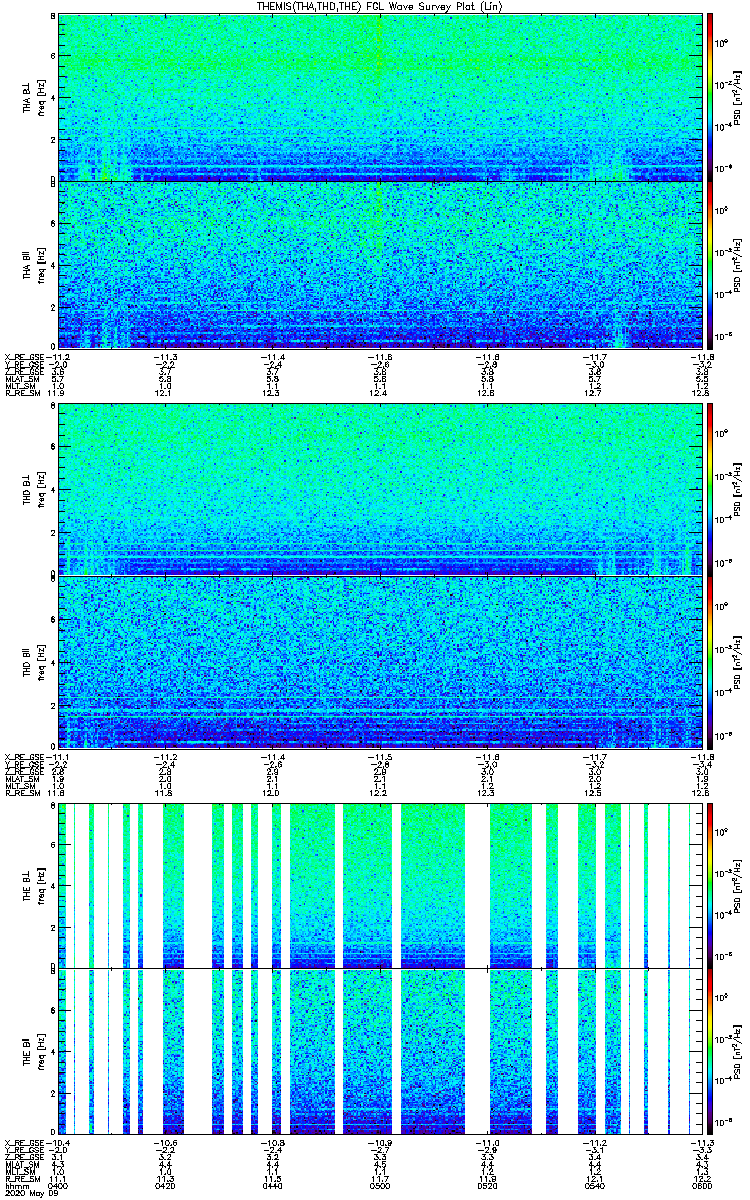Click the -10.6 X_RE_GSE value under THE panels
Image resolution: width=750 pixels, height=1200 pixels.
(166, 1143)
